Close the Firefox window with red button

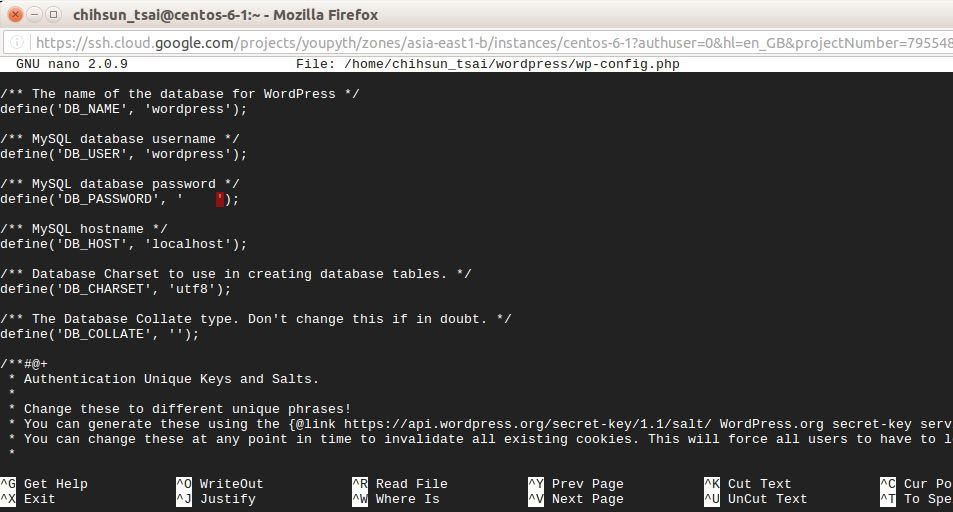pos(16,15)
